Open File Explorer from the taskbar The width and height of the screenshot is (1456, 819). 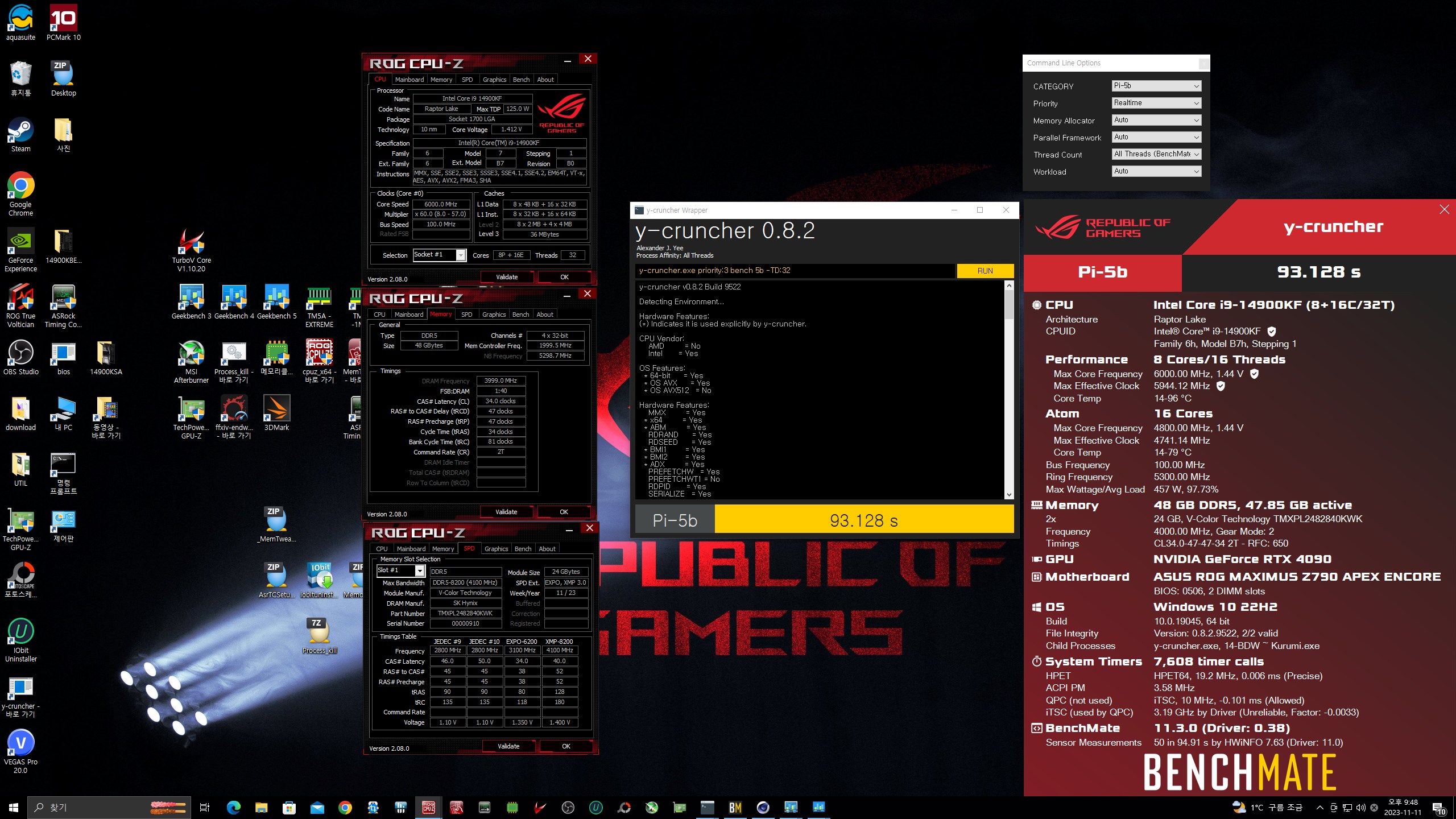(261, 807)
